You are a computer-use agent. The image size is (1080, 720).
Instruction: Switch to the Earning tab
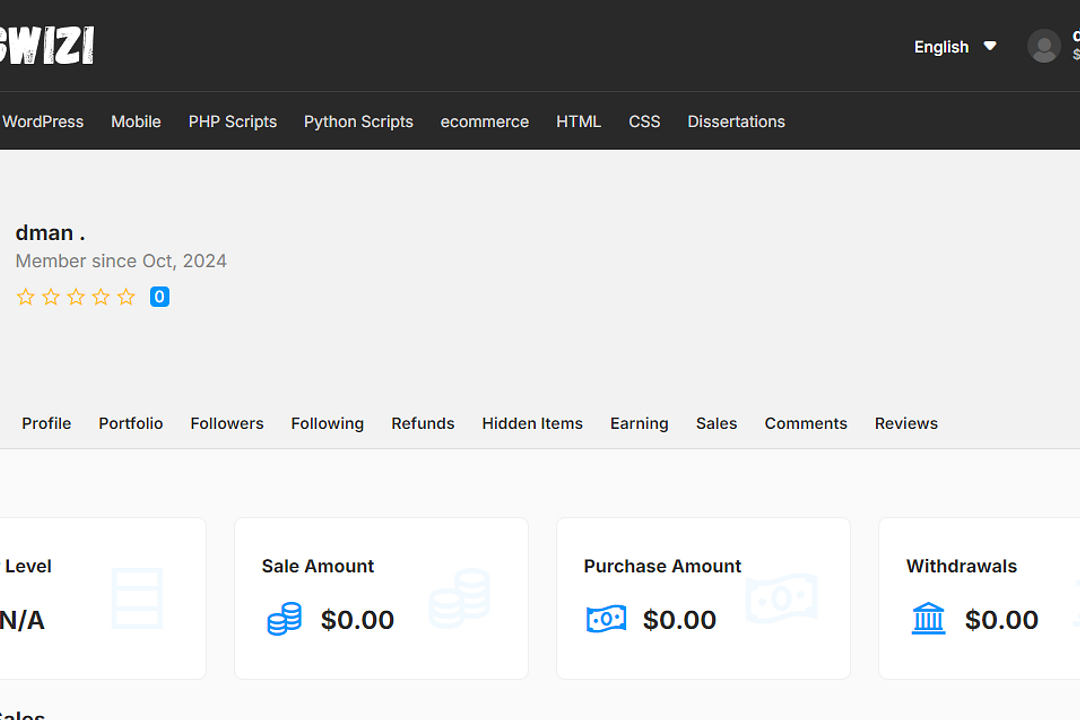pyautogui.click(x=639, y=423)
